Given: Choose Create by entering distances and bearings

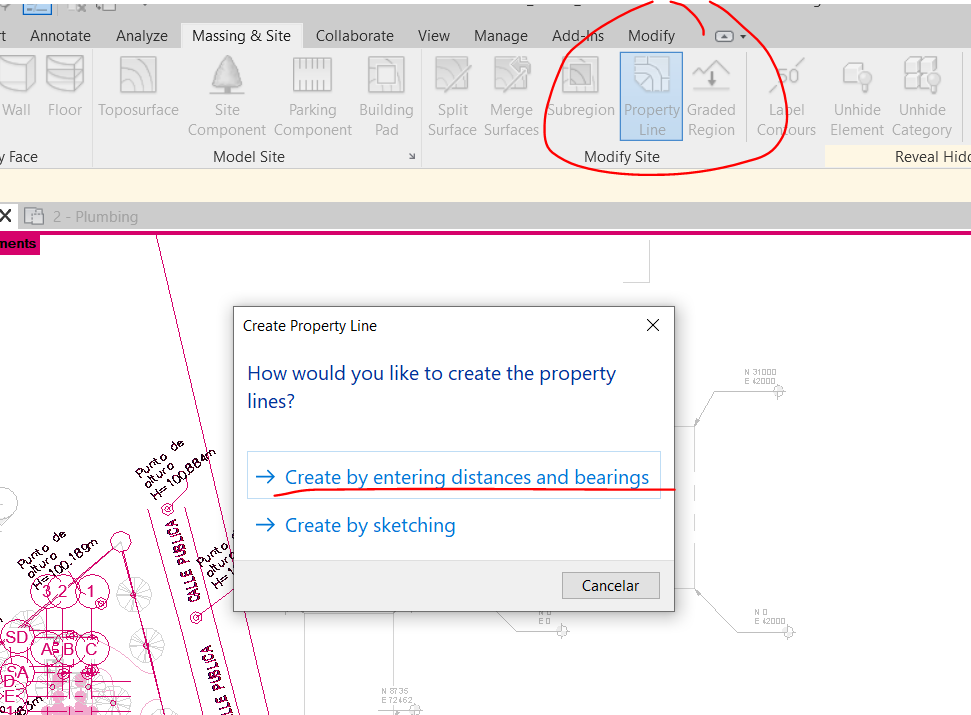Looking at the screenshot, I should 466,477.
